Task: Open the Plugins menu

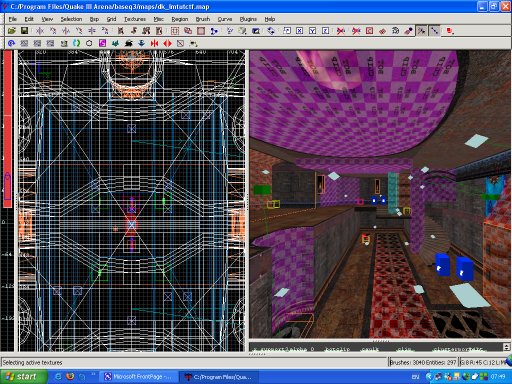Action: tap(248, 19)
